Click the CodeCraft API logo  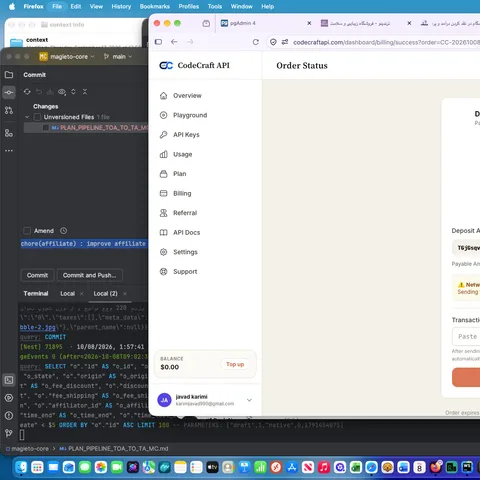point(194,65)
